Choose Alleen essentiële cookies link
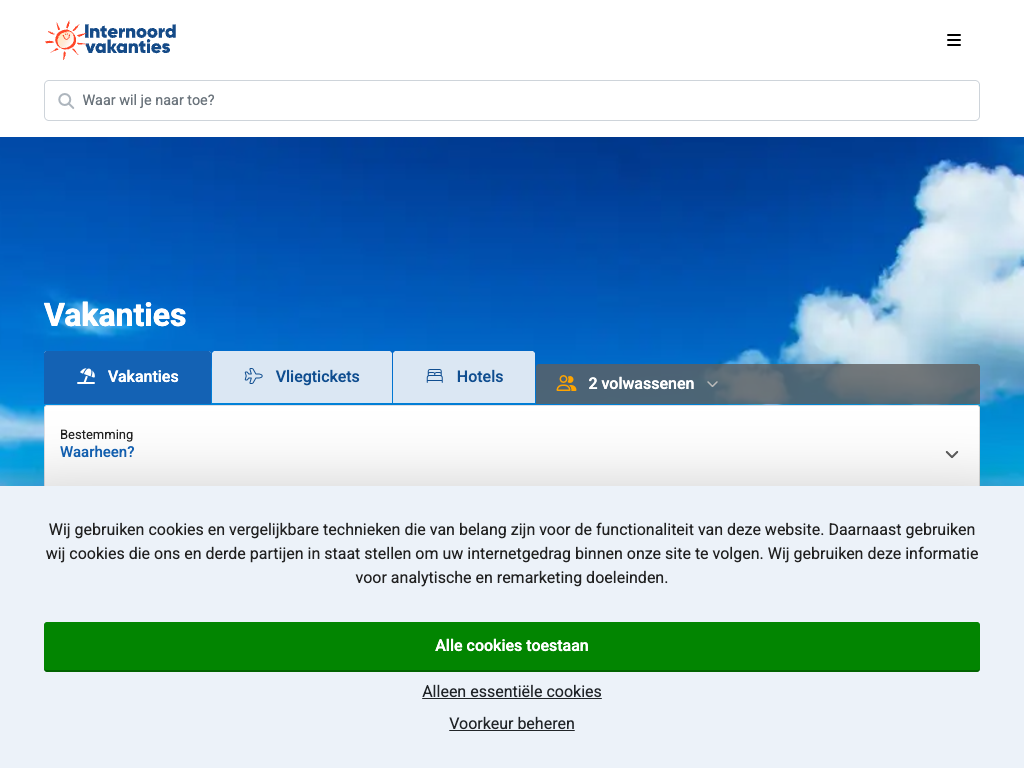The height and width of the screenshot is (768, 1024). pyautogui.click(x=511, y=692)
